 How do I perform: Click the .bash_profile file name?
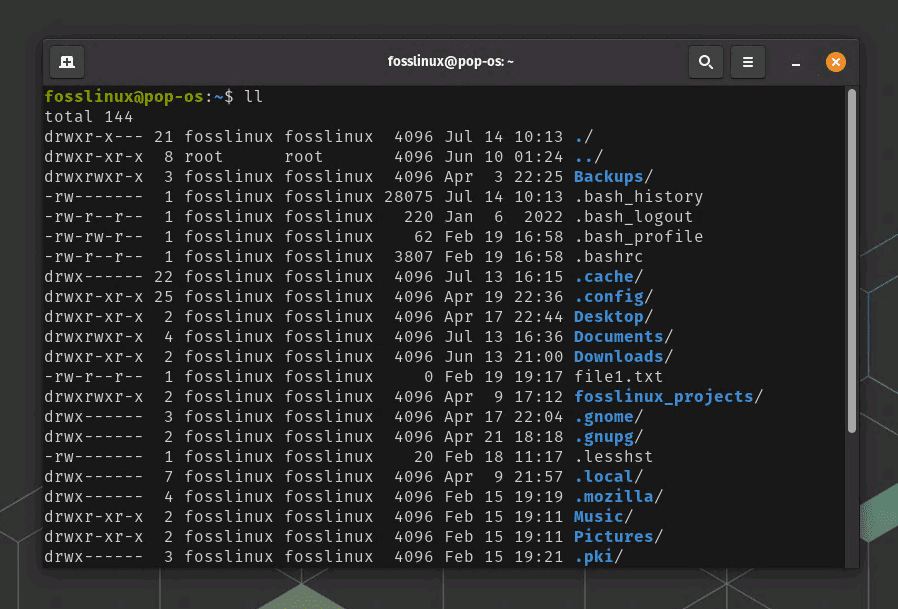[x=639, y=237]
